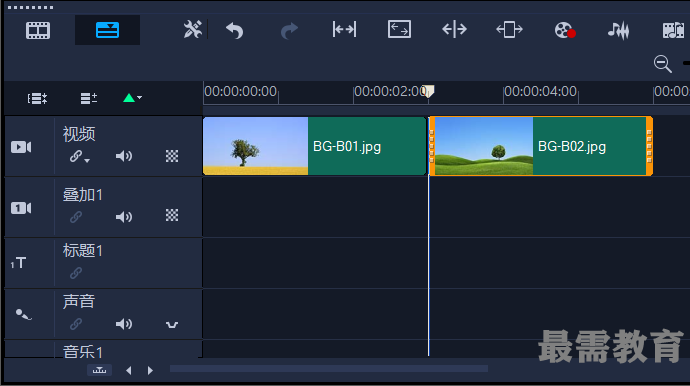
Task: Open the customize toolbar tools icon
Action: (x=192, y=29)
